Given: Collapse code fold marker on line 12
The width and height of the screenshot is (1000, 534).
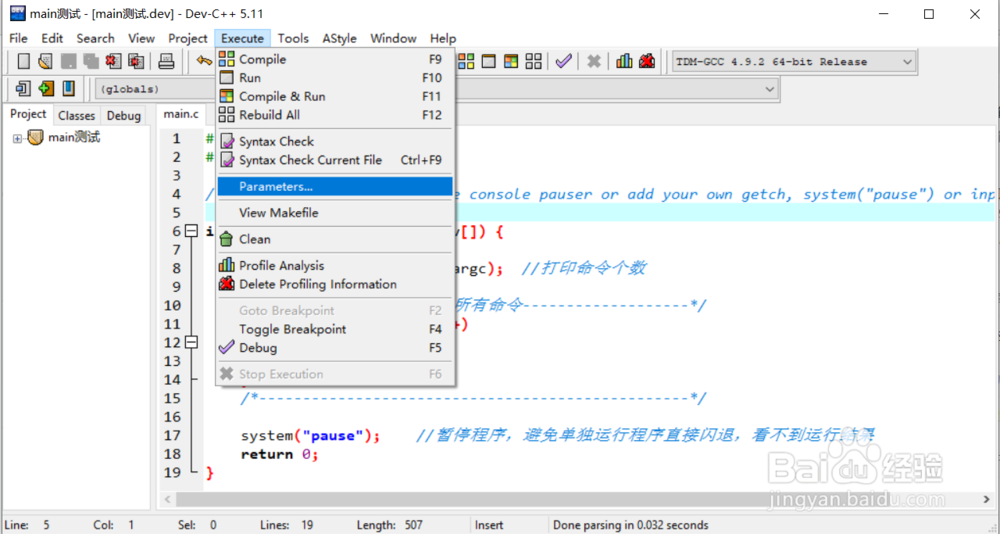Looking at the screenshot, I should click(x=191, y=343).
